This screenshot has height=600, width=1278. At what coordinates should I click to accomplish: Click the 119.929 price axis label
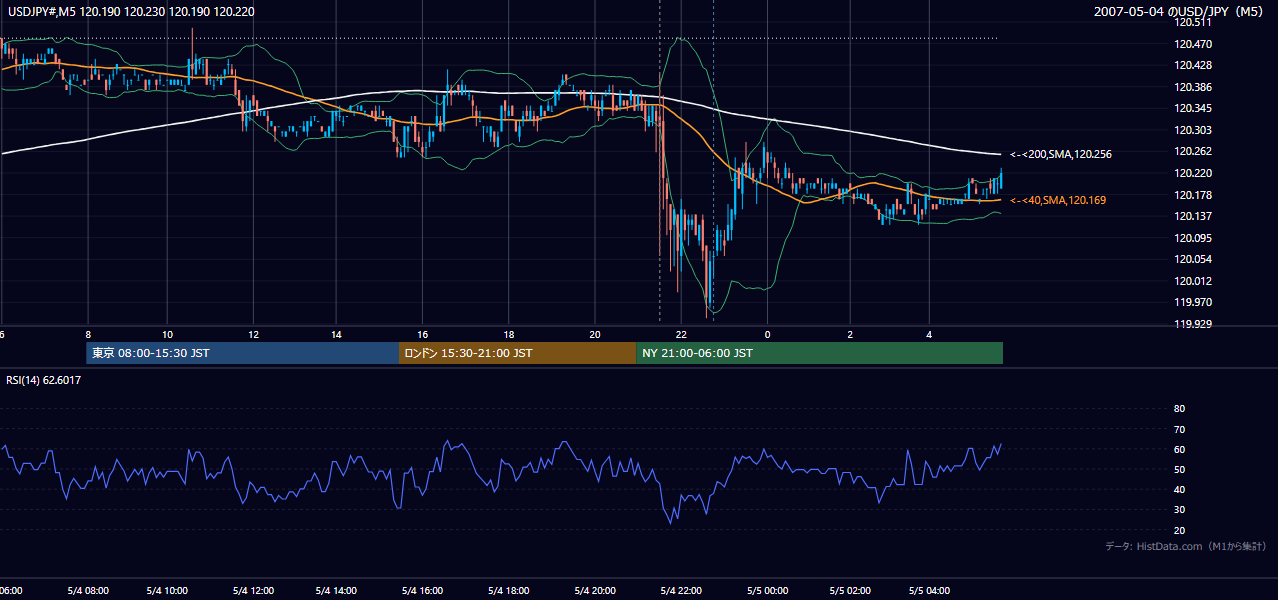tap(1193, 325)
